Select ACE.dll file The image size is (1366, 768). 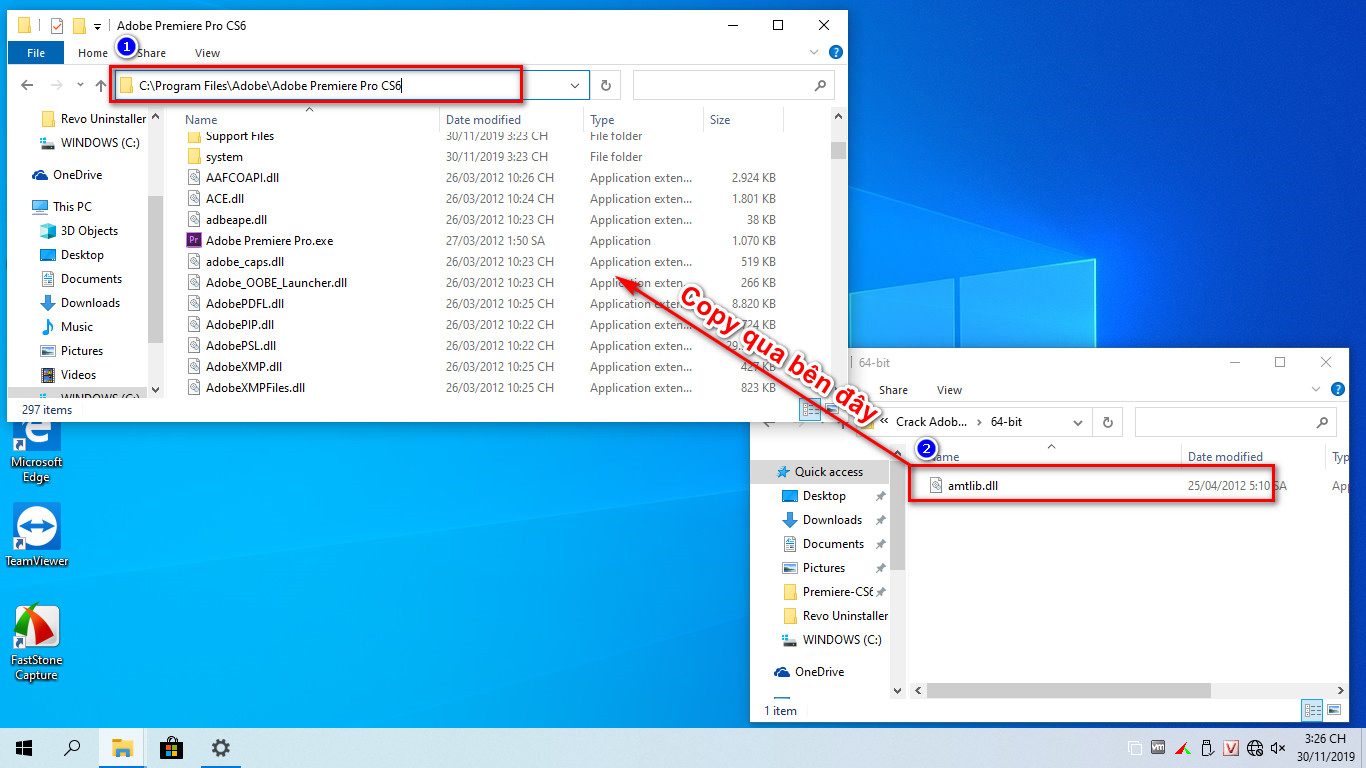click(x=225, y=199)
